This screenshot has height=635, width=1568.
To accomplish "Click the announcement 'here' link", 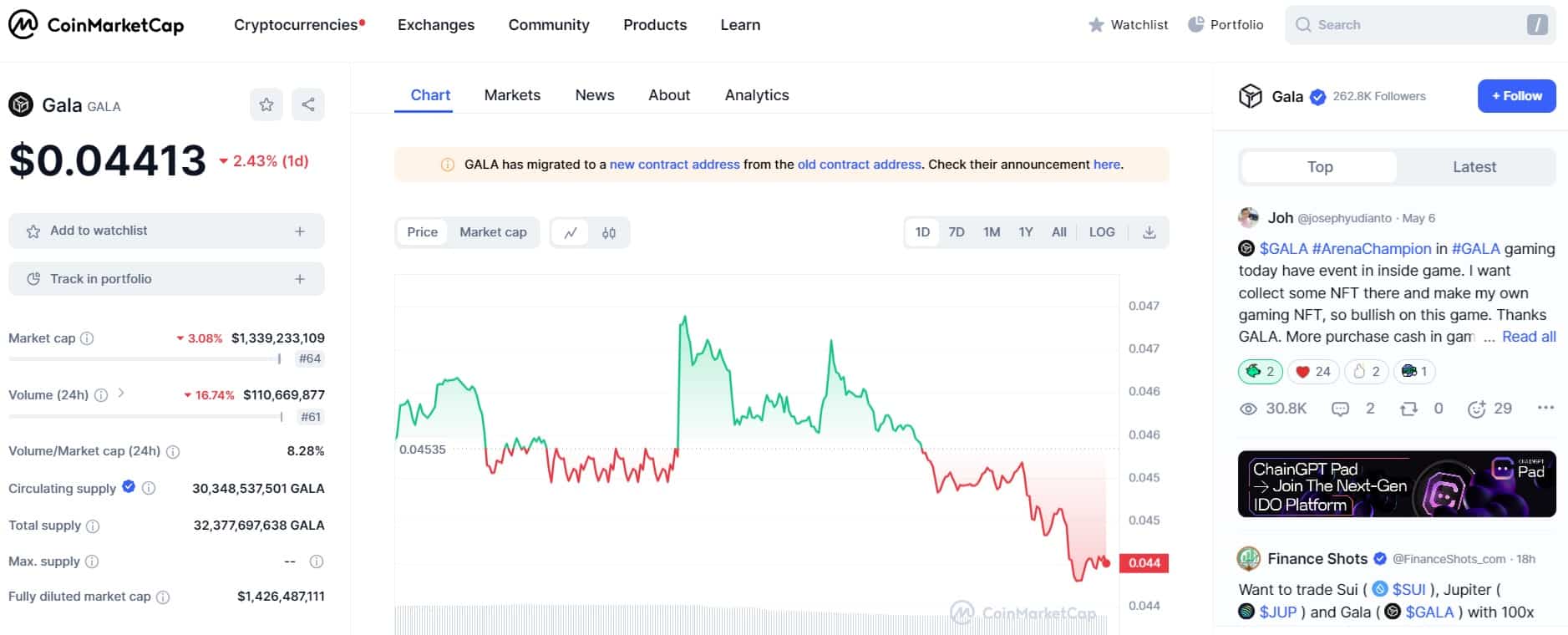I will (x=1107, y=165).
